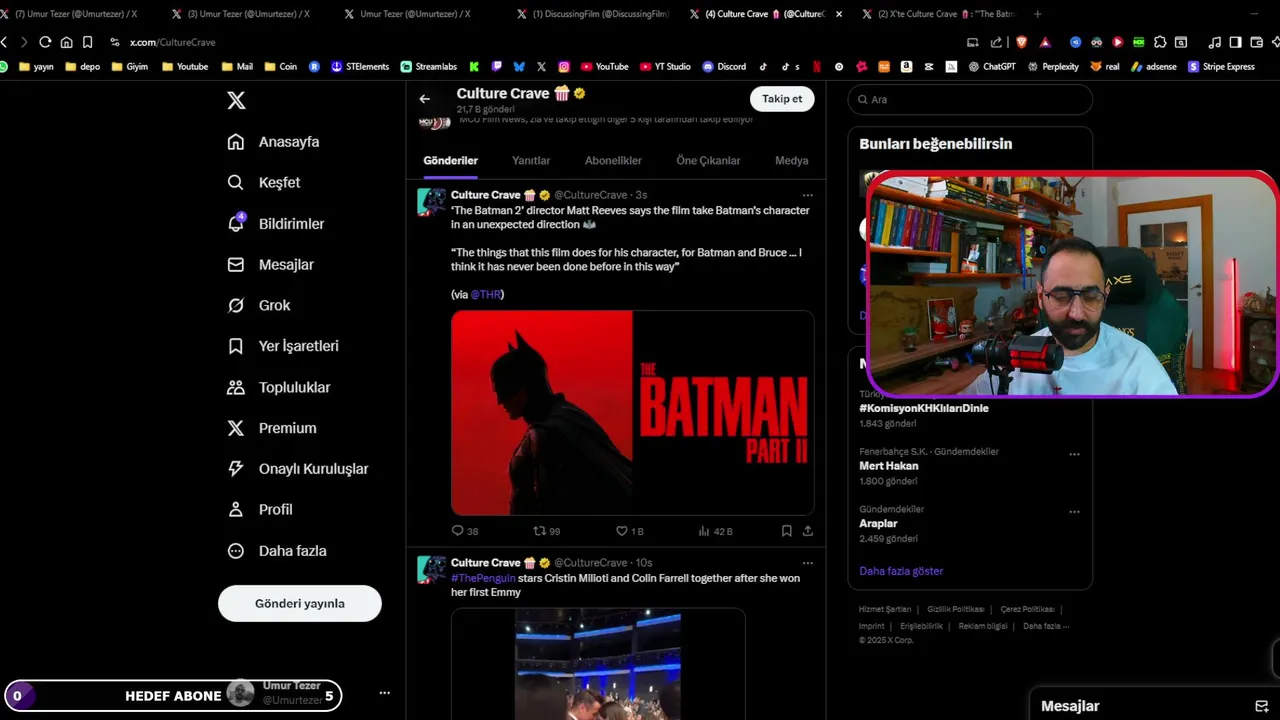Open the yayın bookmark folder
1280x720 pixels.
coord(36,67)
